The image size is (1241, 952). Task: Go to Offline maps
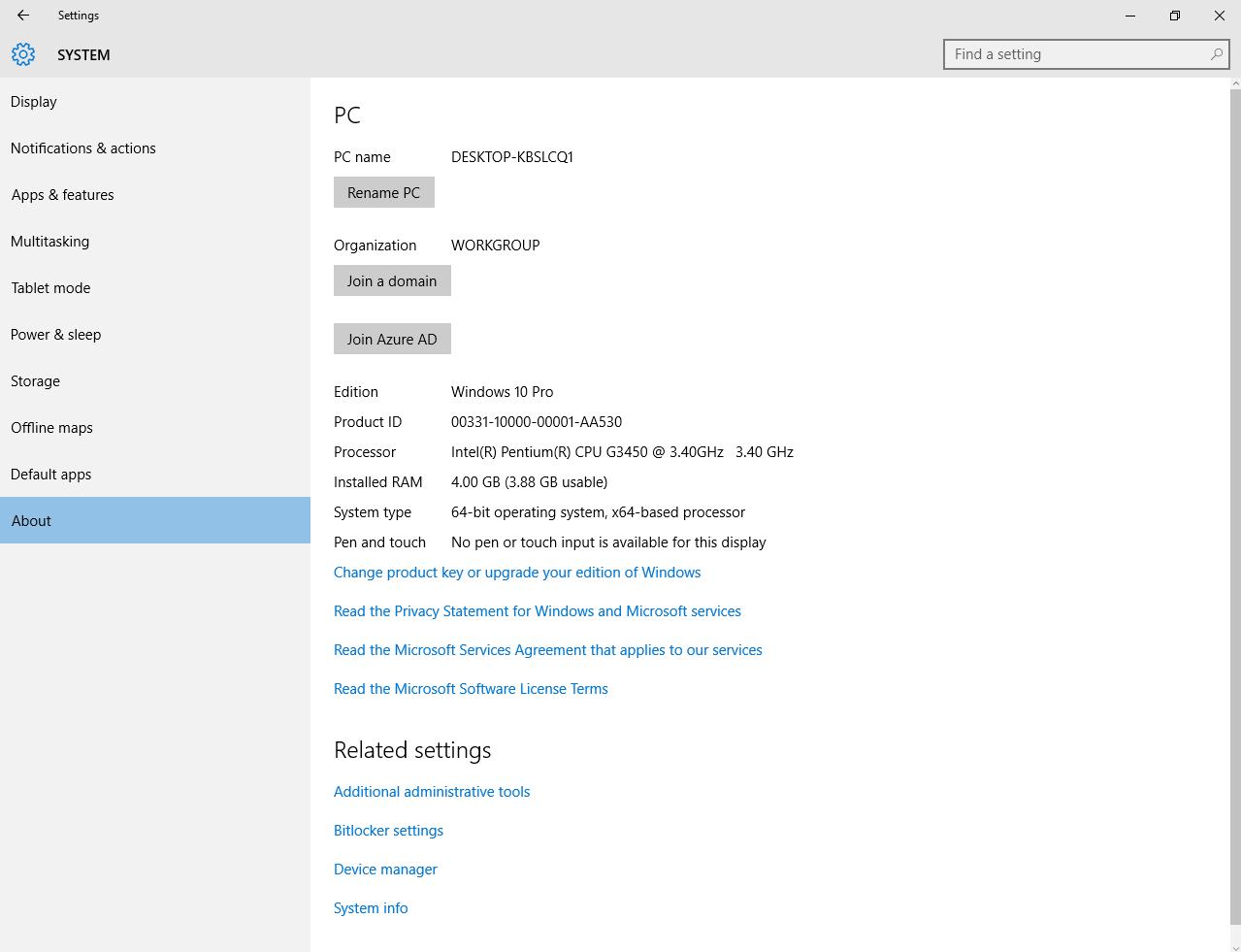point(155,428)
